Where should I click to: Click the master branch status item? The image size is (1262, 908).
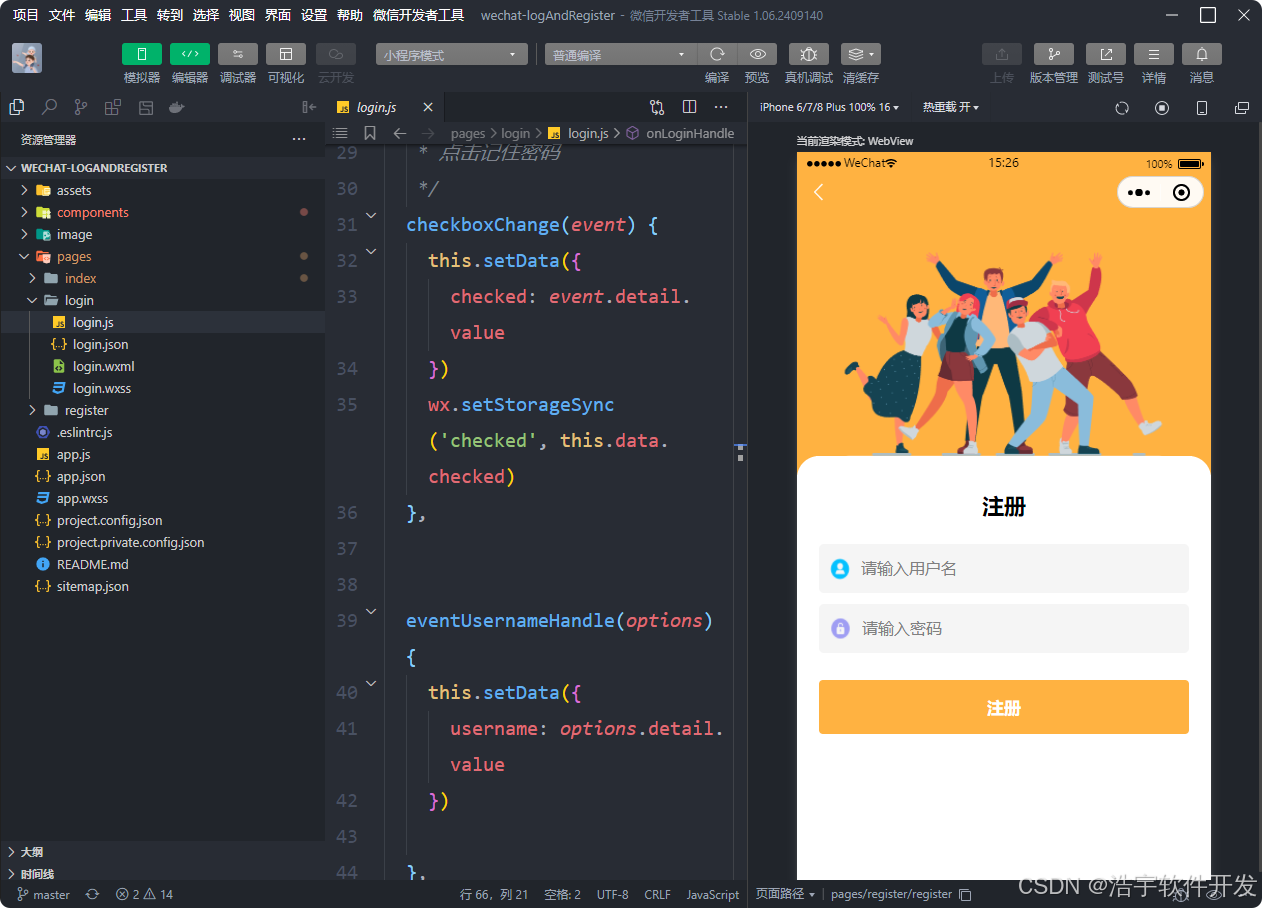click(43, 894)
